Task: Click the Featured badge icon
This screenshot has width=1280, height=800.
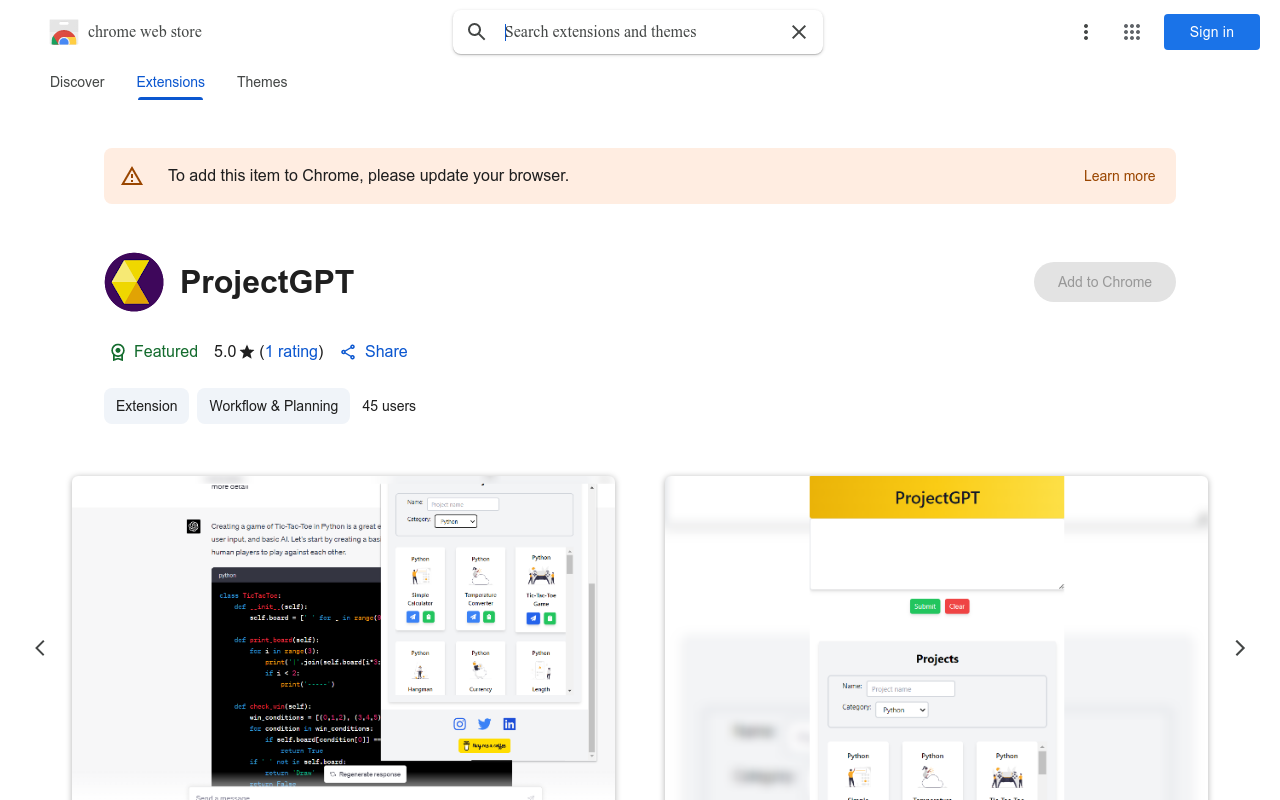Action: click(x=118, y=352)
